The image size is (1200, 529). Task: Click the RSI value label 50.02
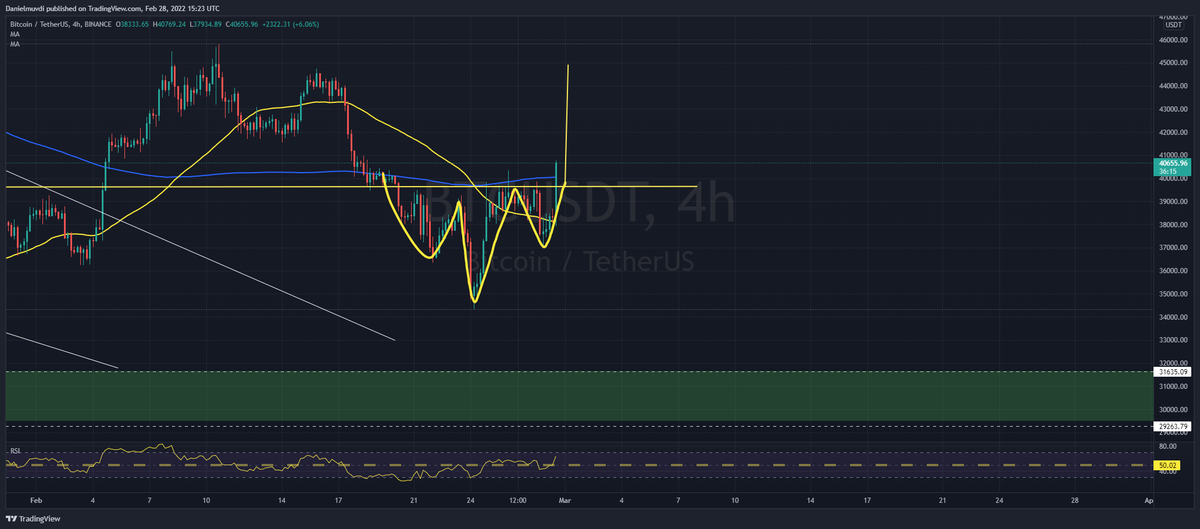[x=1168, y=466]
